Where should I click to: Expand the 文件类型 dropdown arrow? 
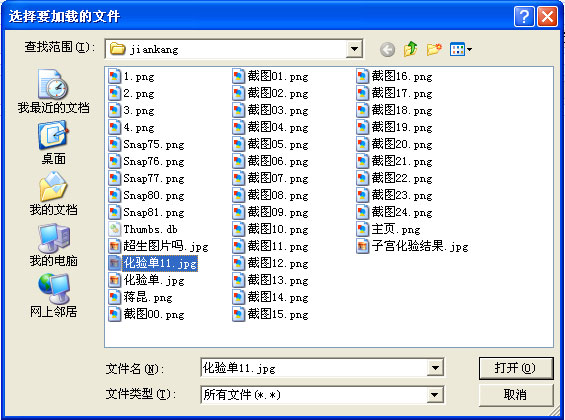435,395
